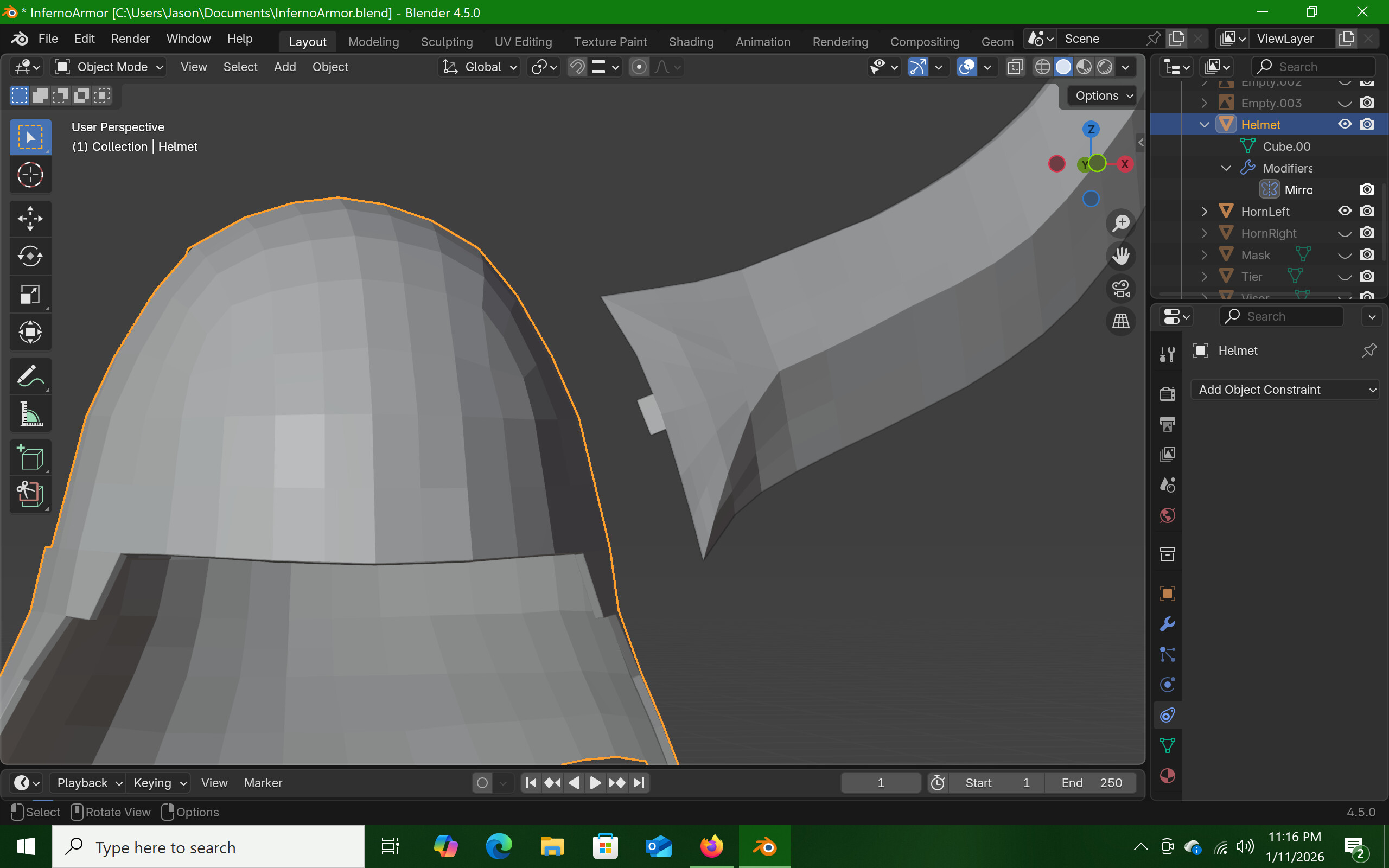Toggle X-ray mode in viewport header
This screenshot has width=1389, height=868.
(1015, 67)
